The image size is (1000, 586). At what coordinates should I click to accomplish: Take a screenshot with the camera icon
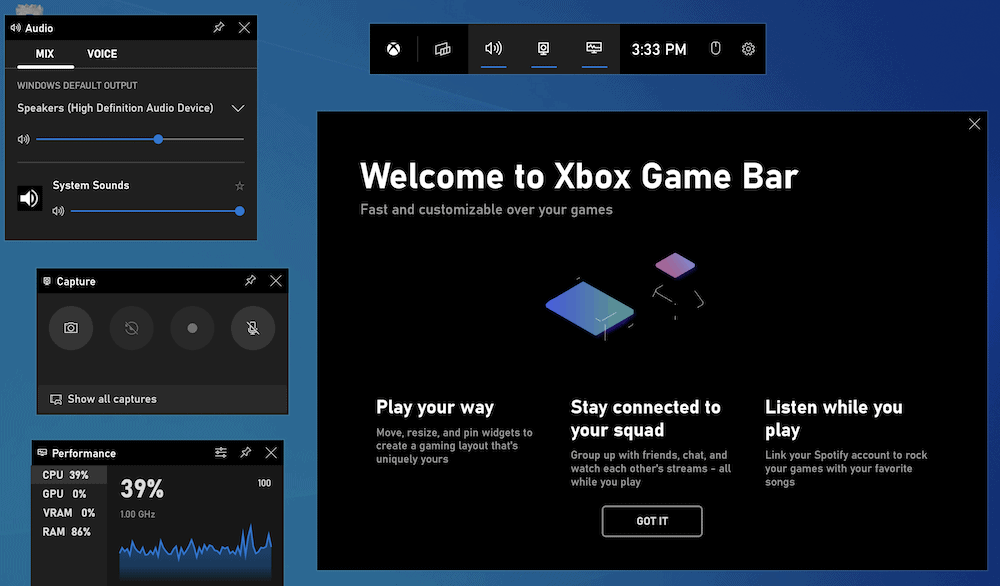[x=70, y=328]
